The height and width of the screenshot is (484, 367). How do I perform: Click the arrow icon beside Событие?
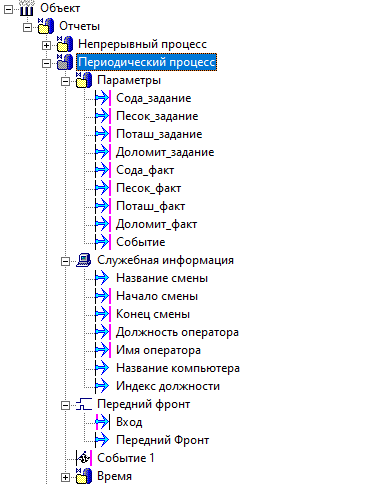tap(103, 242)
